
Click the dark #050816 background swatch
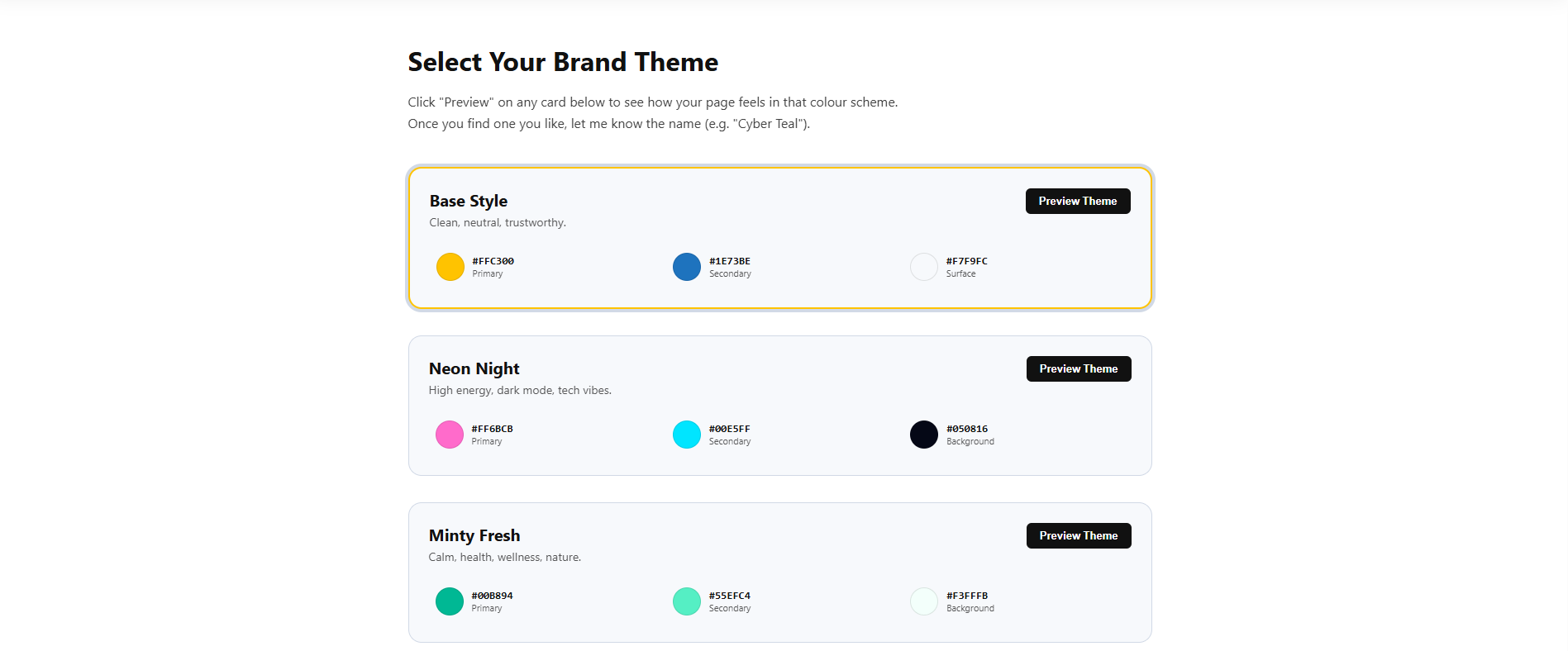[924, 435]
